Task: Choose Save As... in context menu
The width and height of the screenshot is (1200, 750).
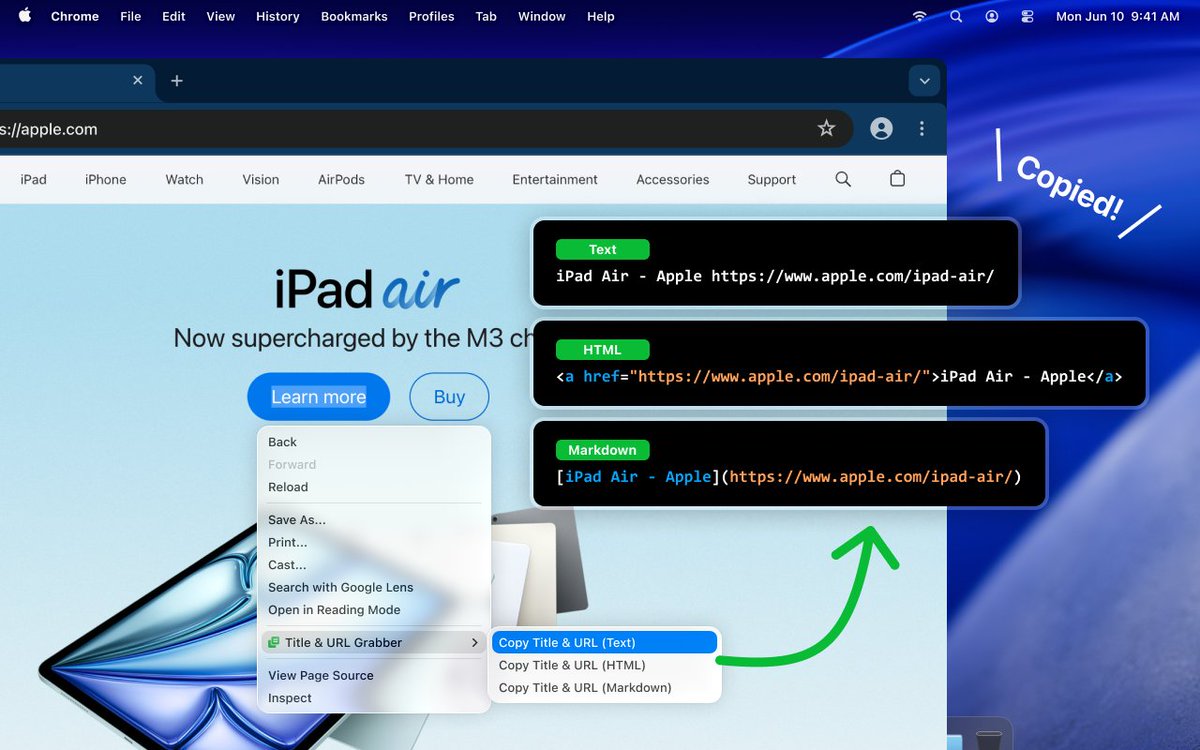Action: (x=374, y=520)
